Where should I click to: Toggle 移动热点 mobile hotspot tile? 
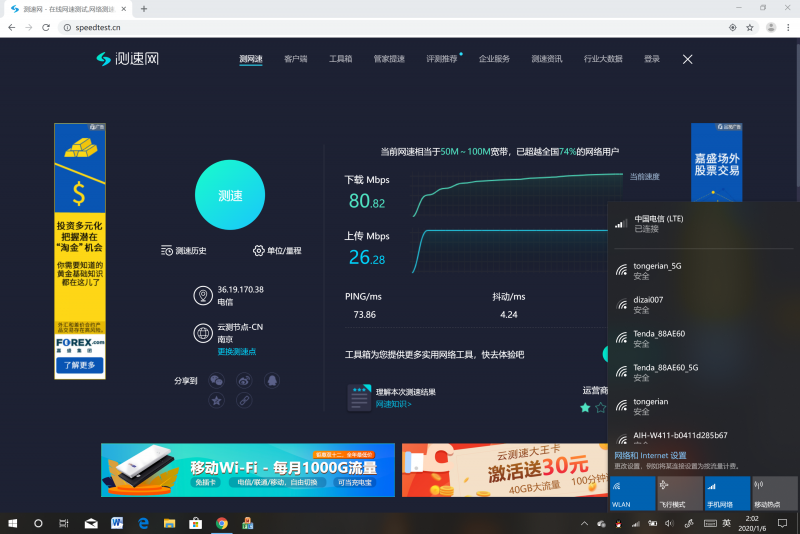[774, 493]
